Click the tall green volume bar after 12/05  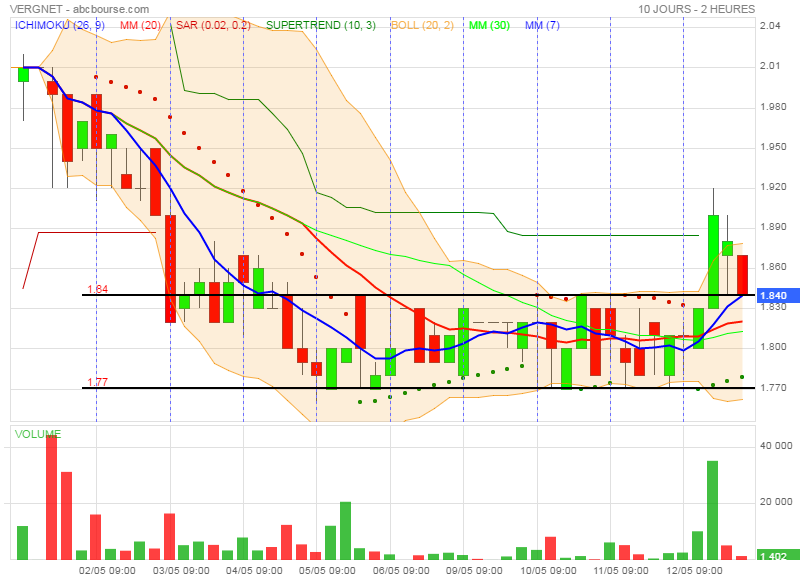click(x=712, y=510)
